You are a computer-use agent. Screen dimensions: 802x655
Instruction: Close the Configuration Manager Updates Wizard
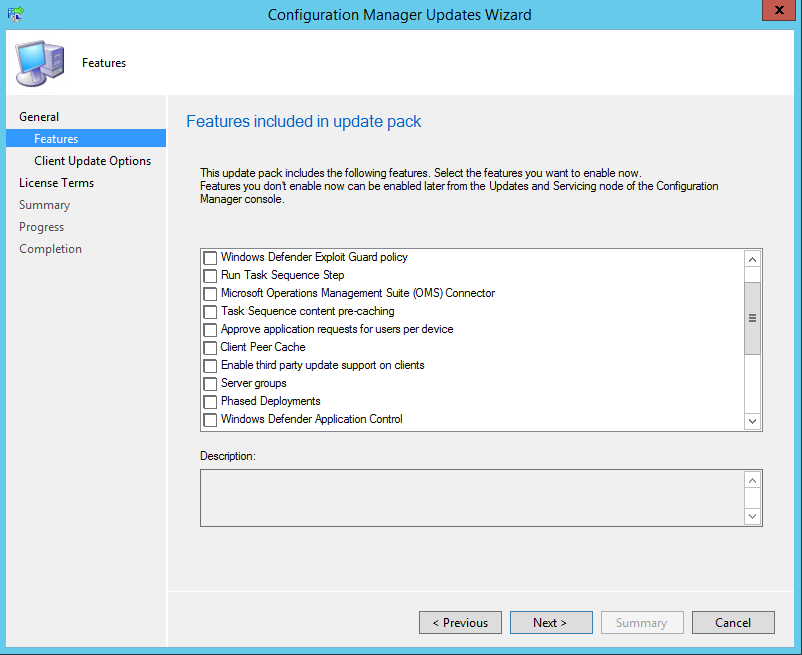pyautogui.click(x=779, y=10)
